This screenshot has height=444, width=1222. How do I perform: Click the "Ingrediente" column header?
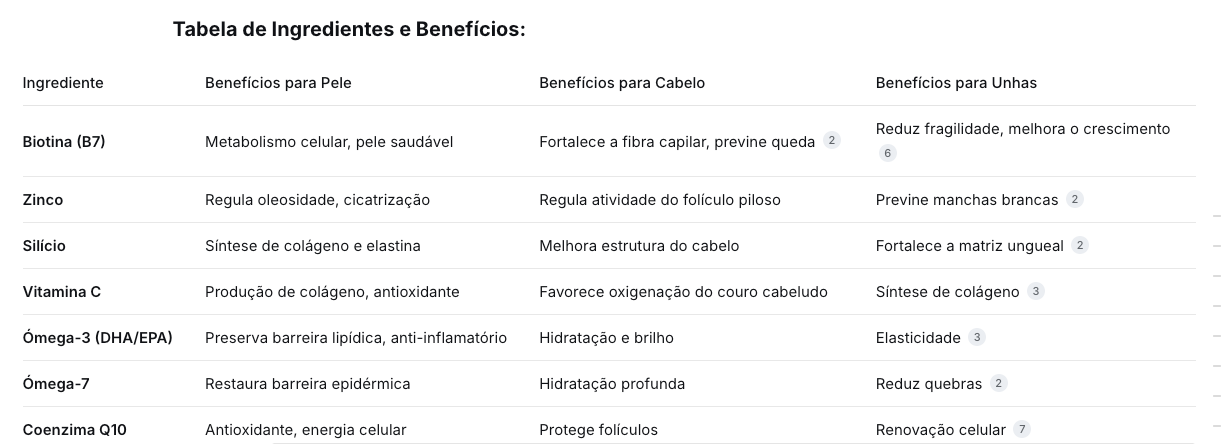click(x=63, y=83)
